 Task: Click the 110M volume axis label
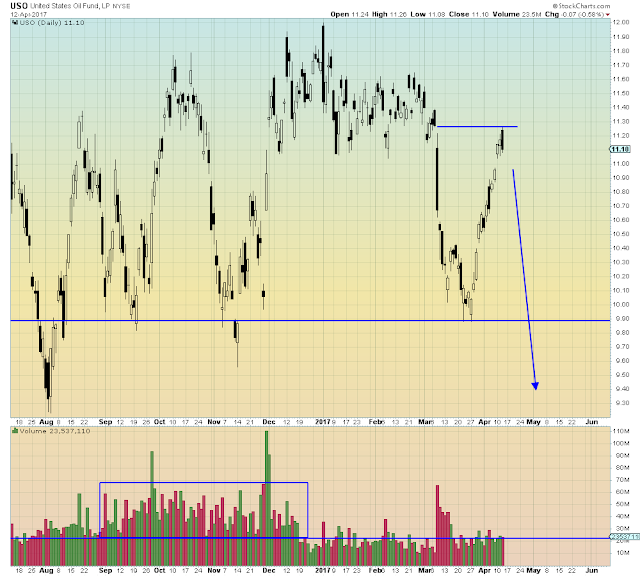[621, 431]
